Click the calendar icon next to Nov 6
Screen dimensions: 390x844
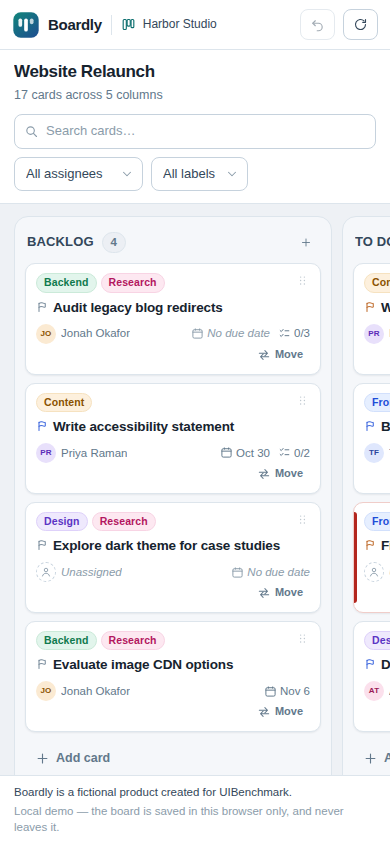(x=271, y=691)
